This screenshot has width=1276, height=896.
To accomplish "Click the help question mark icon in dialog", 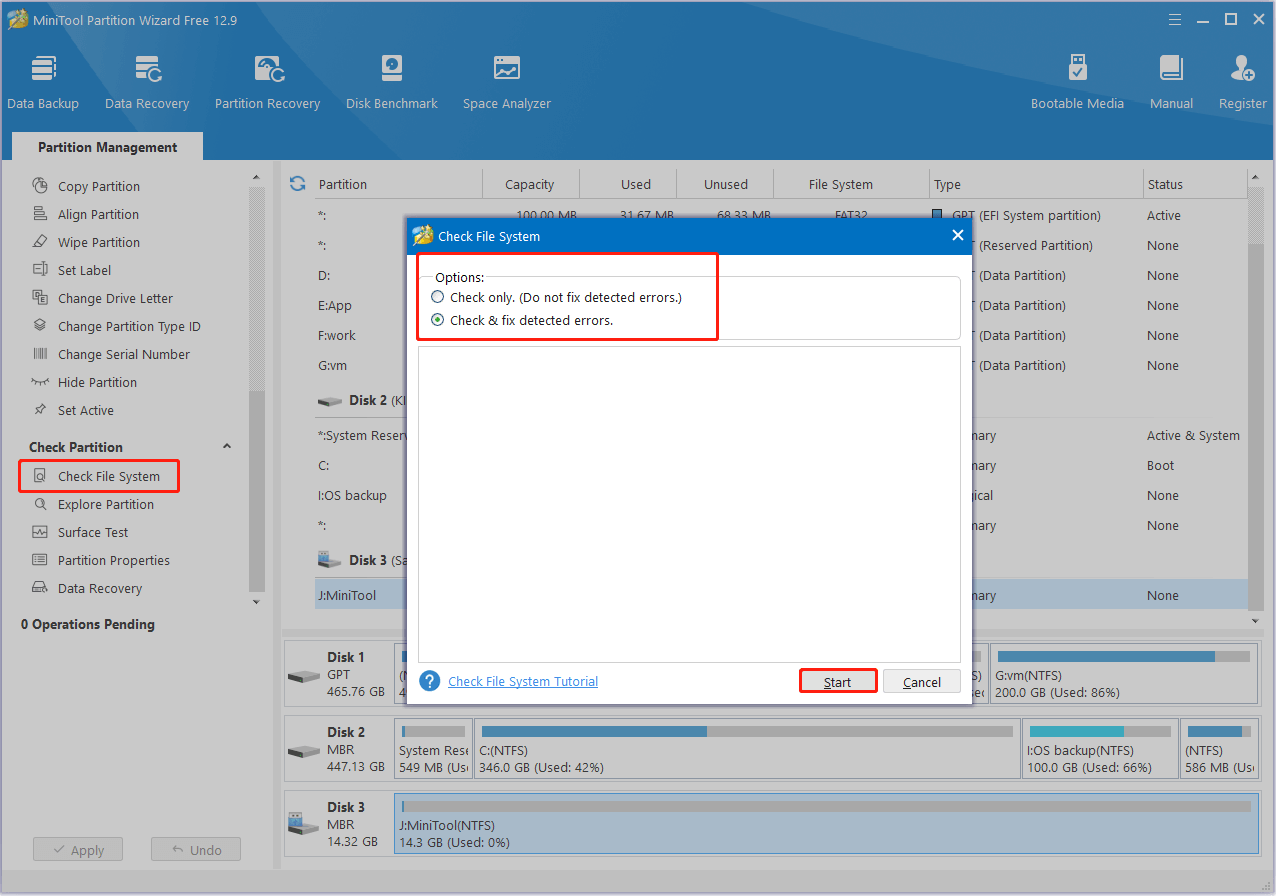I will click(430, 681).
